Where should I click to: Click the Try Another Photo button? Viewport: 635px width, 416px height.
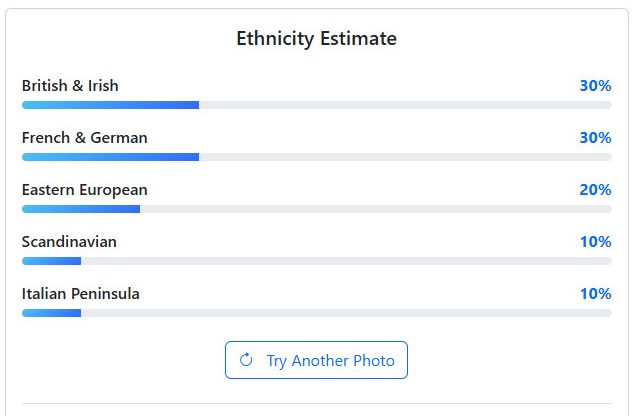click(316, 360)
